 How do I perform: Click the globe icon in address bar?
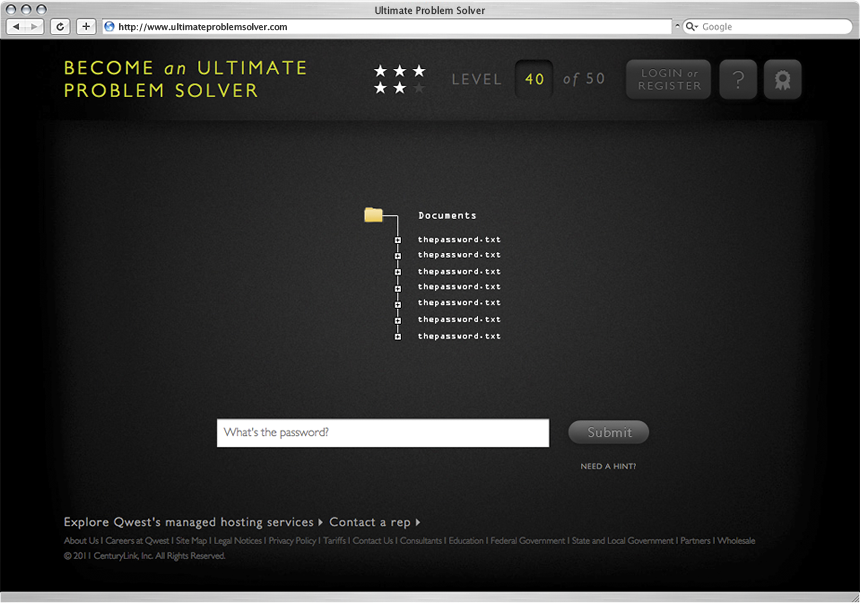[x=109, y=26]
